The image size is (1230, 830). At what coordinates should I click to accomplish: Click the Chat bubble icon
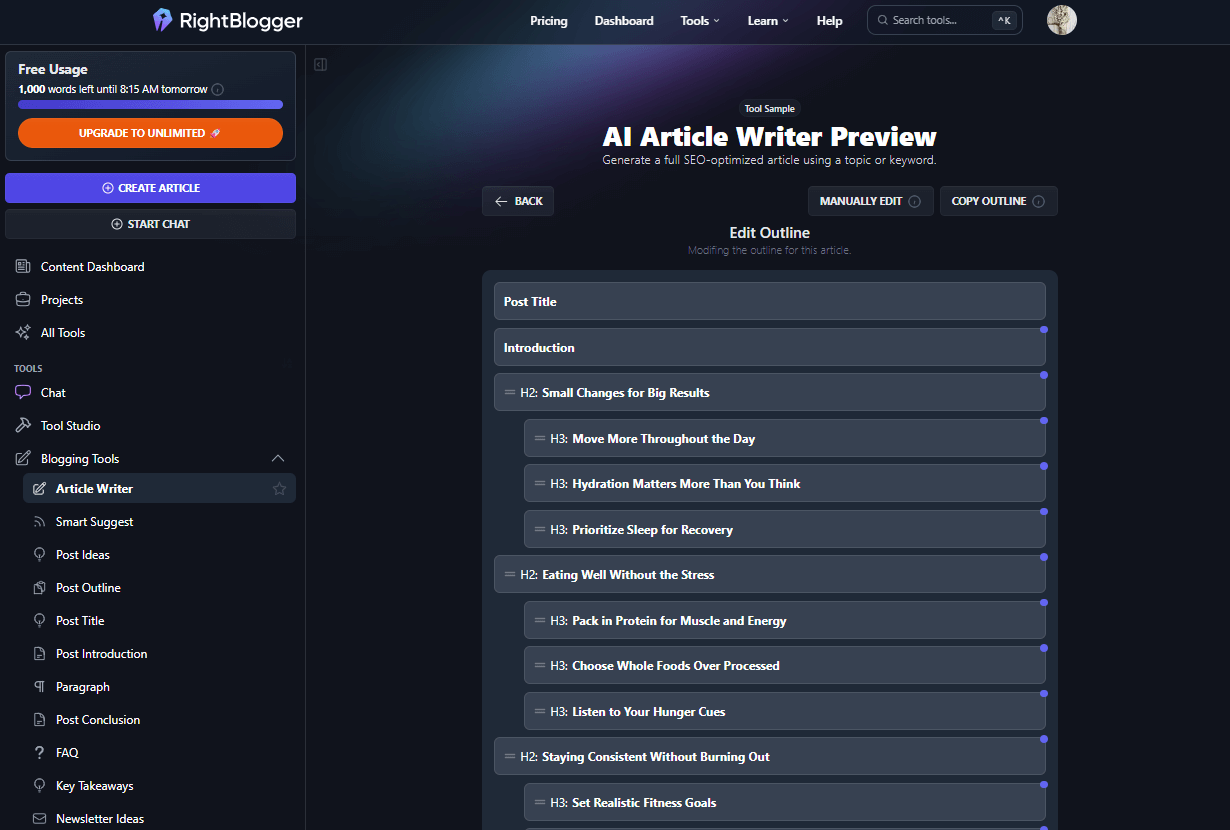pos(23,393)
